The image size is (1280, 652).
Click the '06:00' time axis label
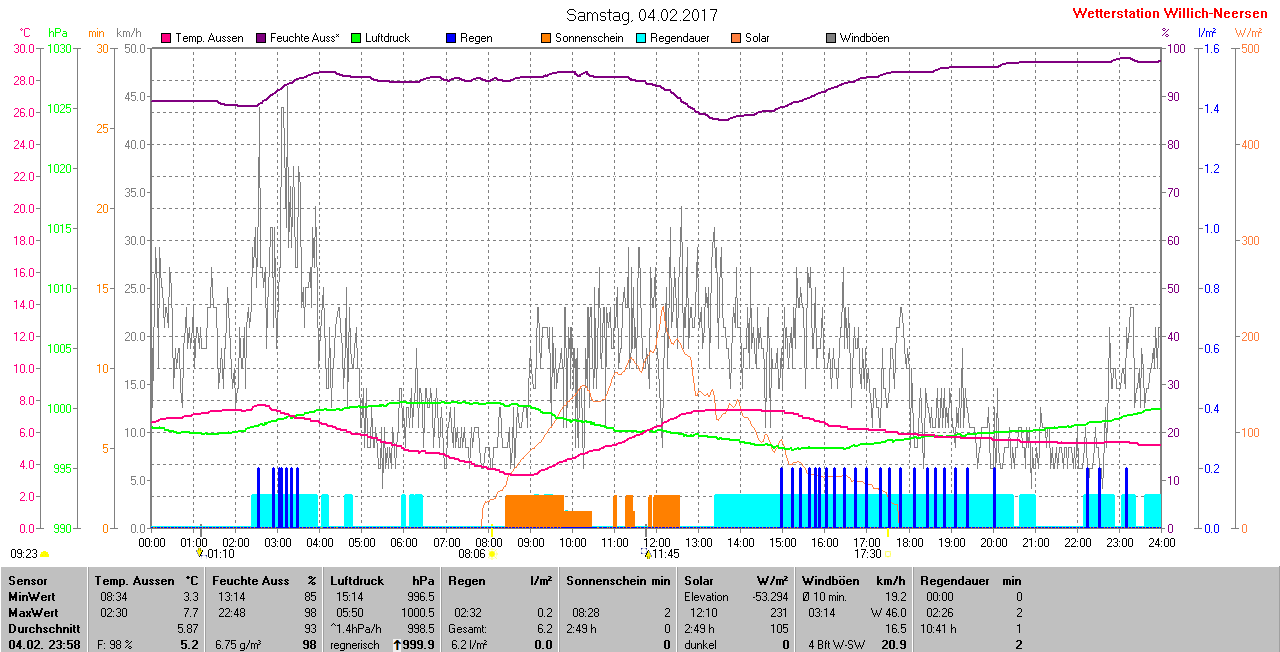pyautogui.click(x=404, y=542)
